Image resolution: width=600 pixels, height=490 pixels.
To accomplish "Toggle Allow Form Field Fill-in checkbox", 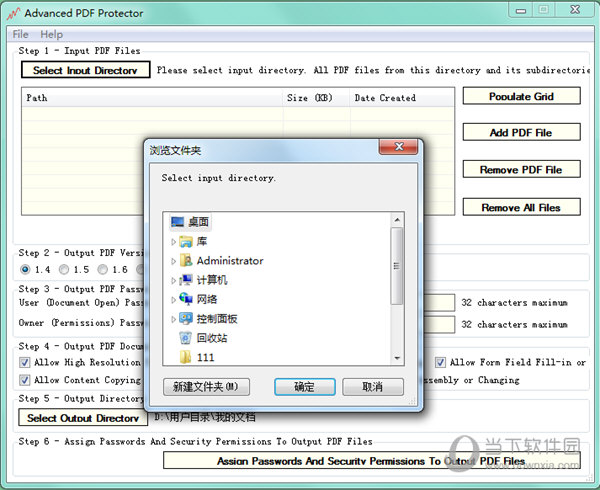I will (440, 362).
